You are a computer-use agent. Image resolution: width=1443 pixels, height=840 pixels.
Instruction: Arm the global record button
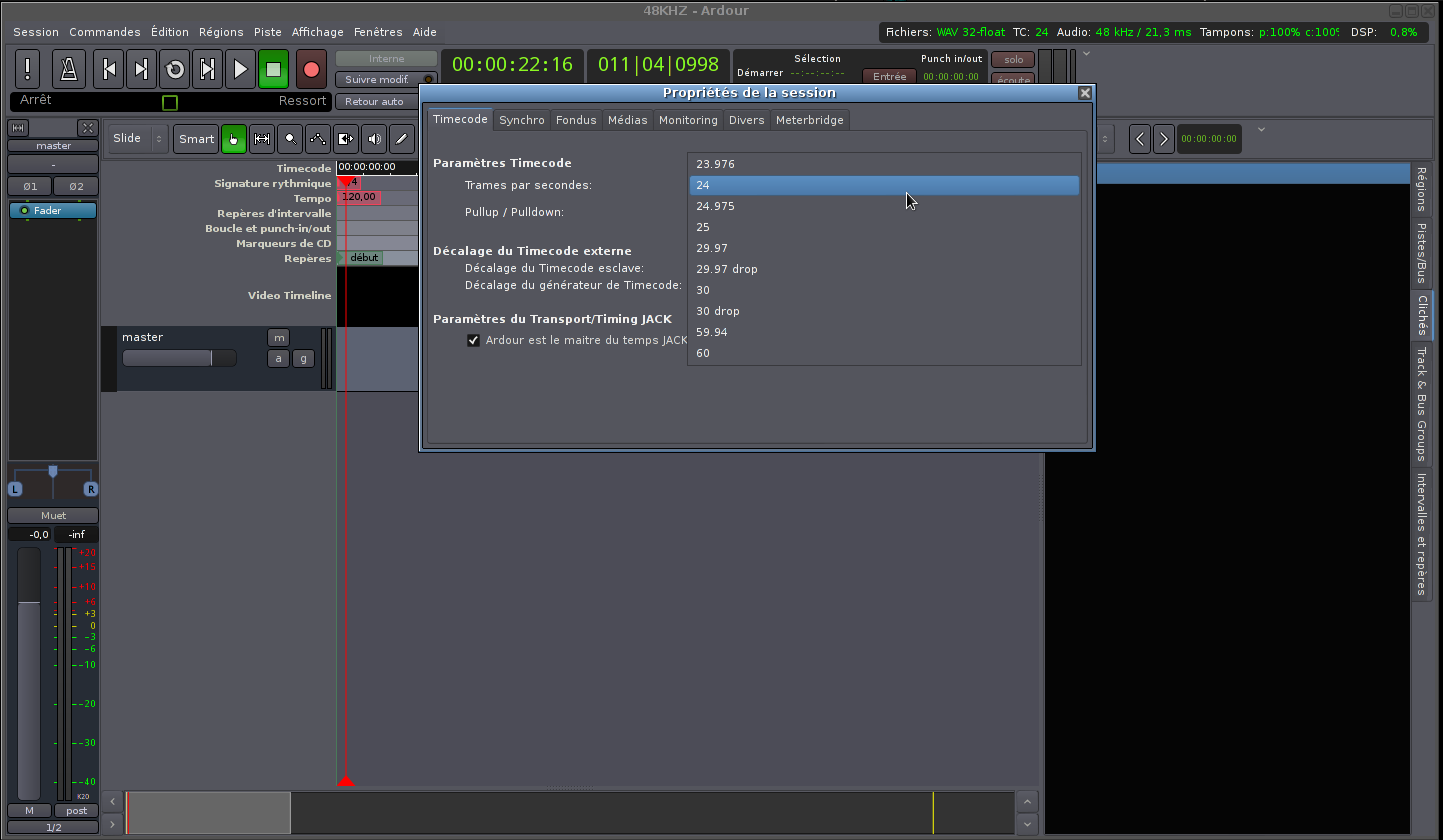coord(311,69)
